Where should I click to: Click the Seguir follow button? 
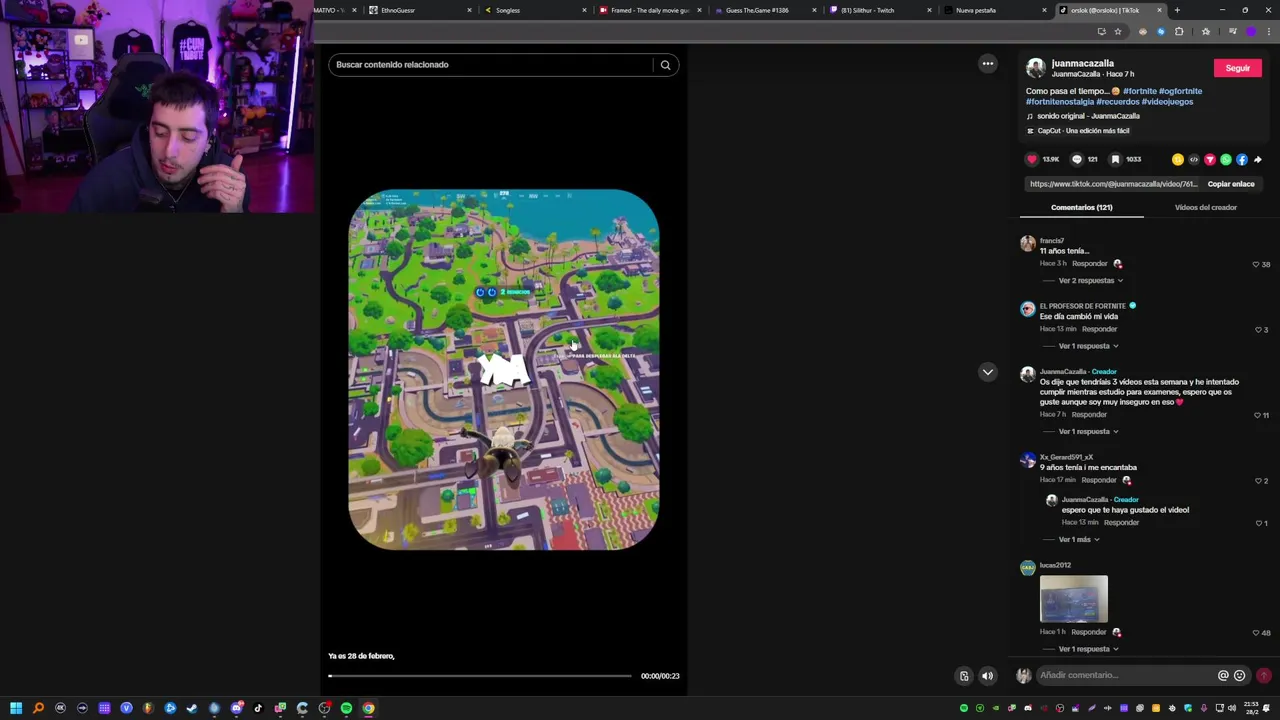1237,68
